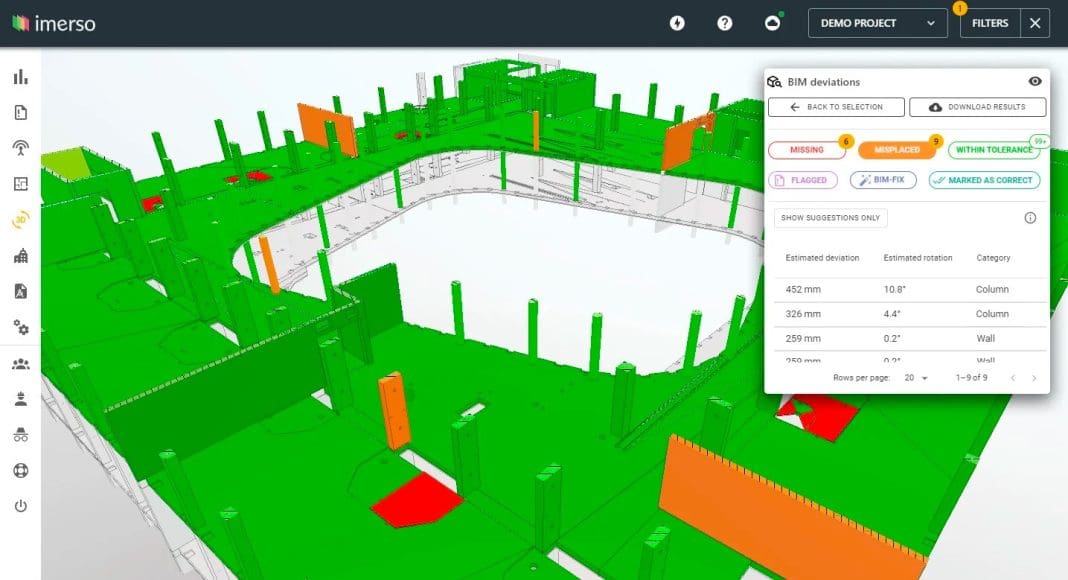Open the settings gears icon in sidebar
This screenshot has height=580, width=1068.
(20, 327)
